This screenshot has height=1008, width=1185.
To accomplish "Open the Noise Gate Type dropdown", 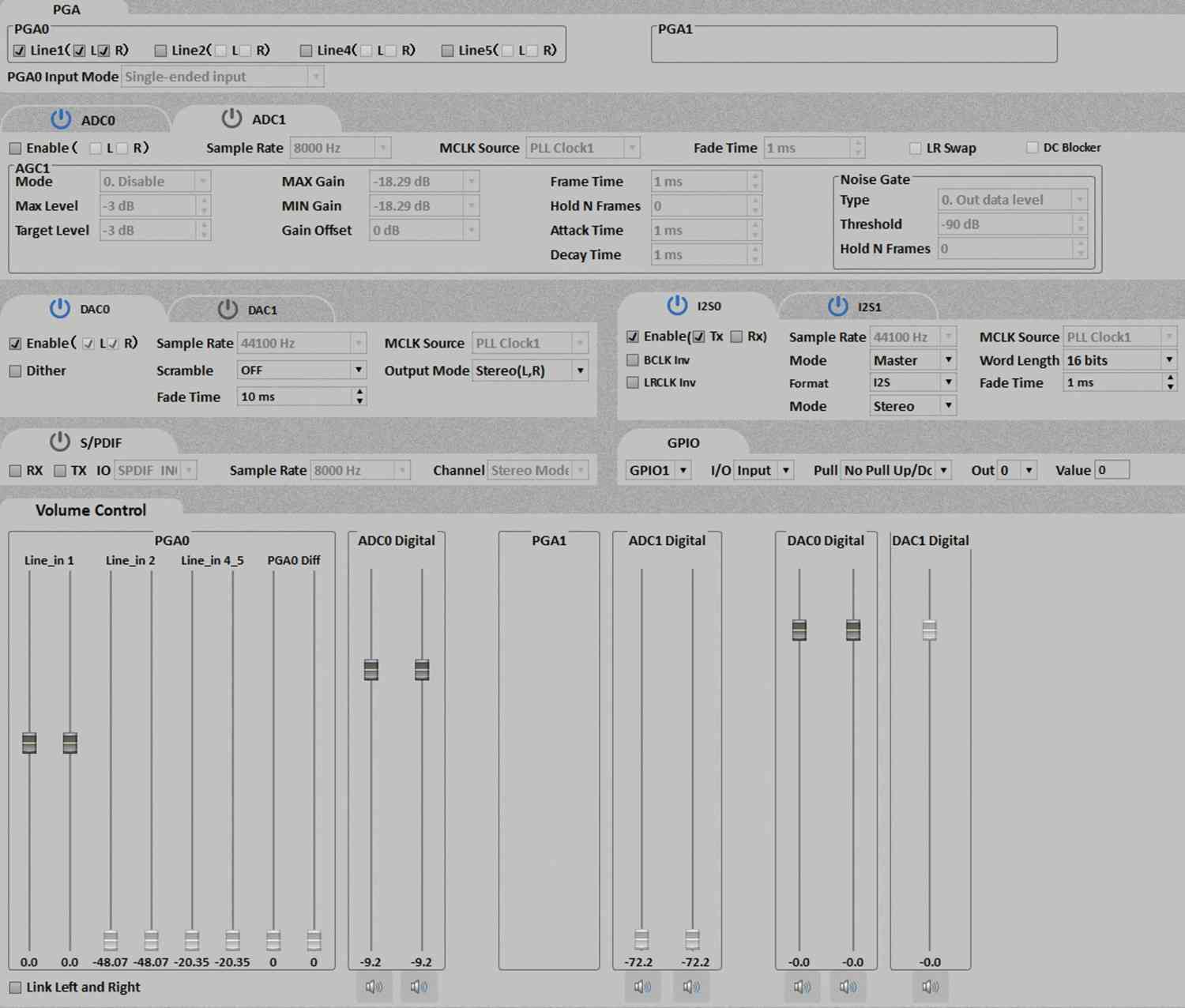I will (1013, 200).
